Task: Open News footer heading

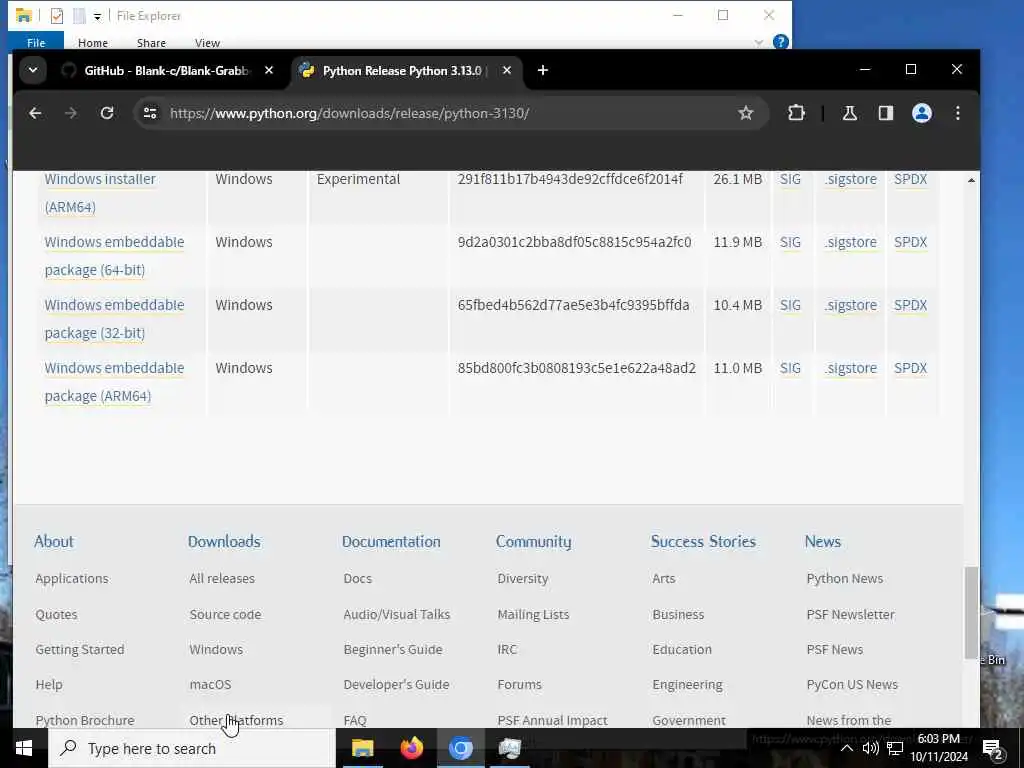Action: [822, 541]
